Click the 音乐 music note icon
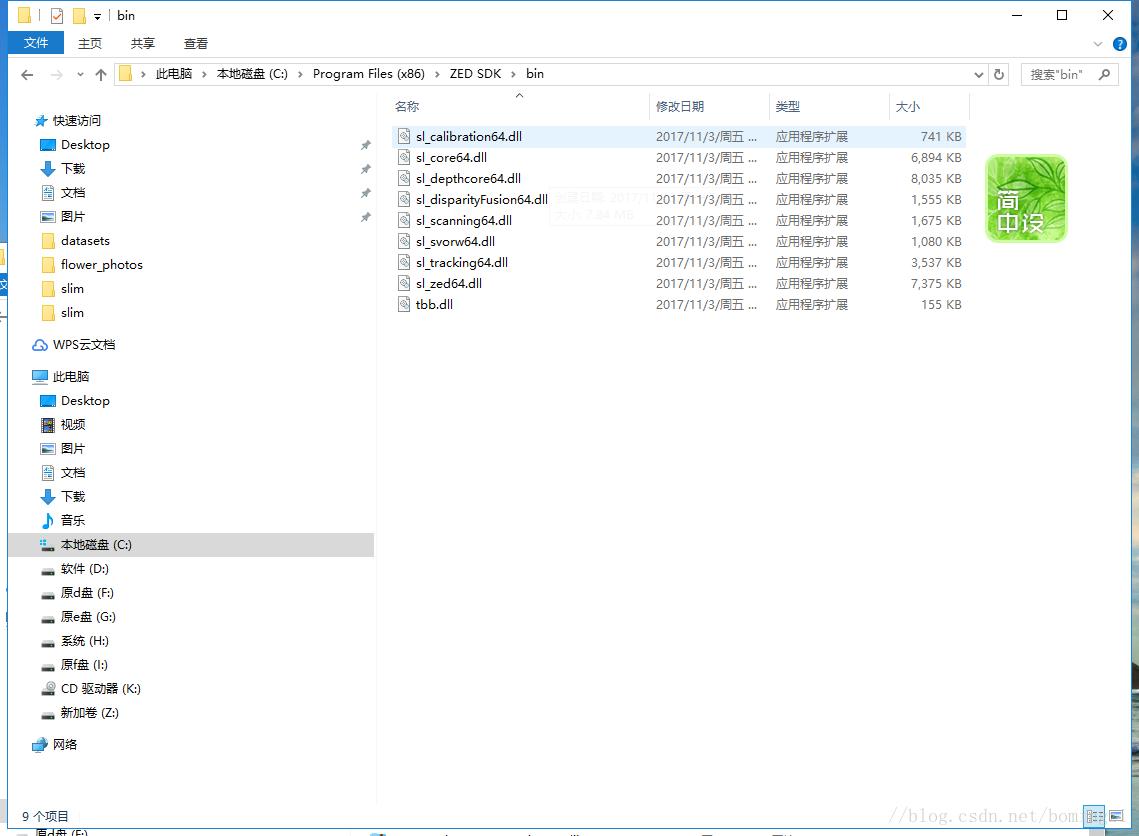 pos(48,521)
